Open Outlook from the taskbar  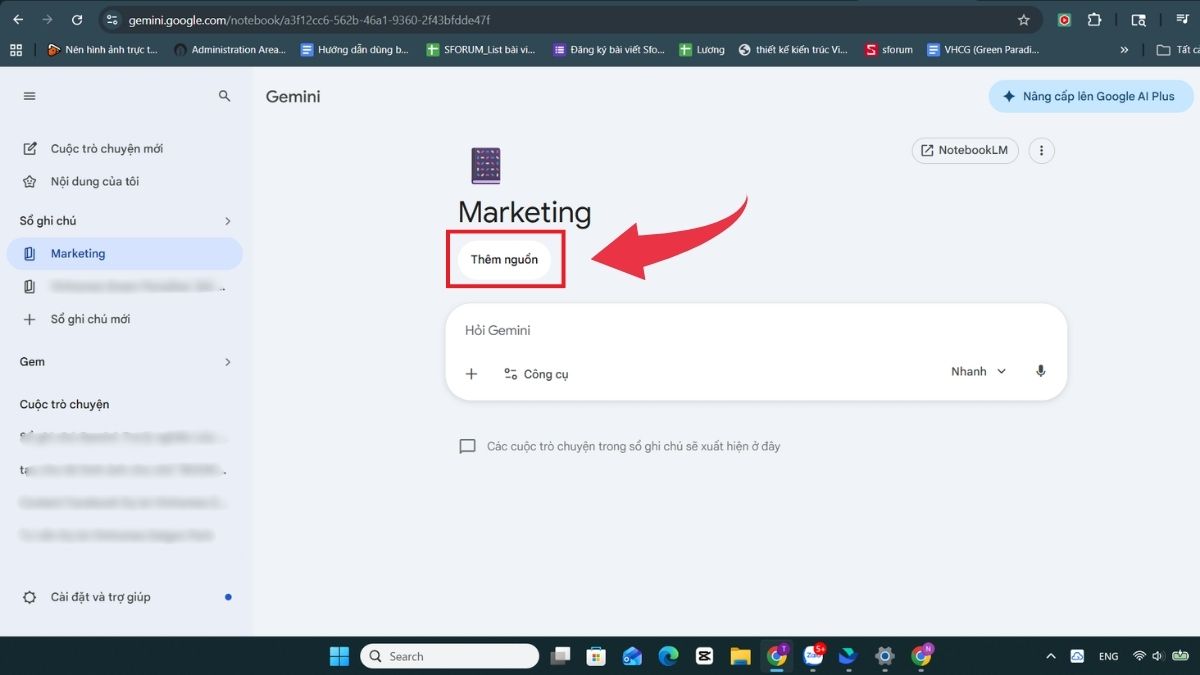tap(632, 656)
